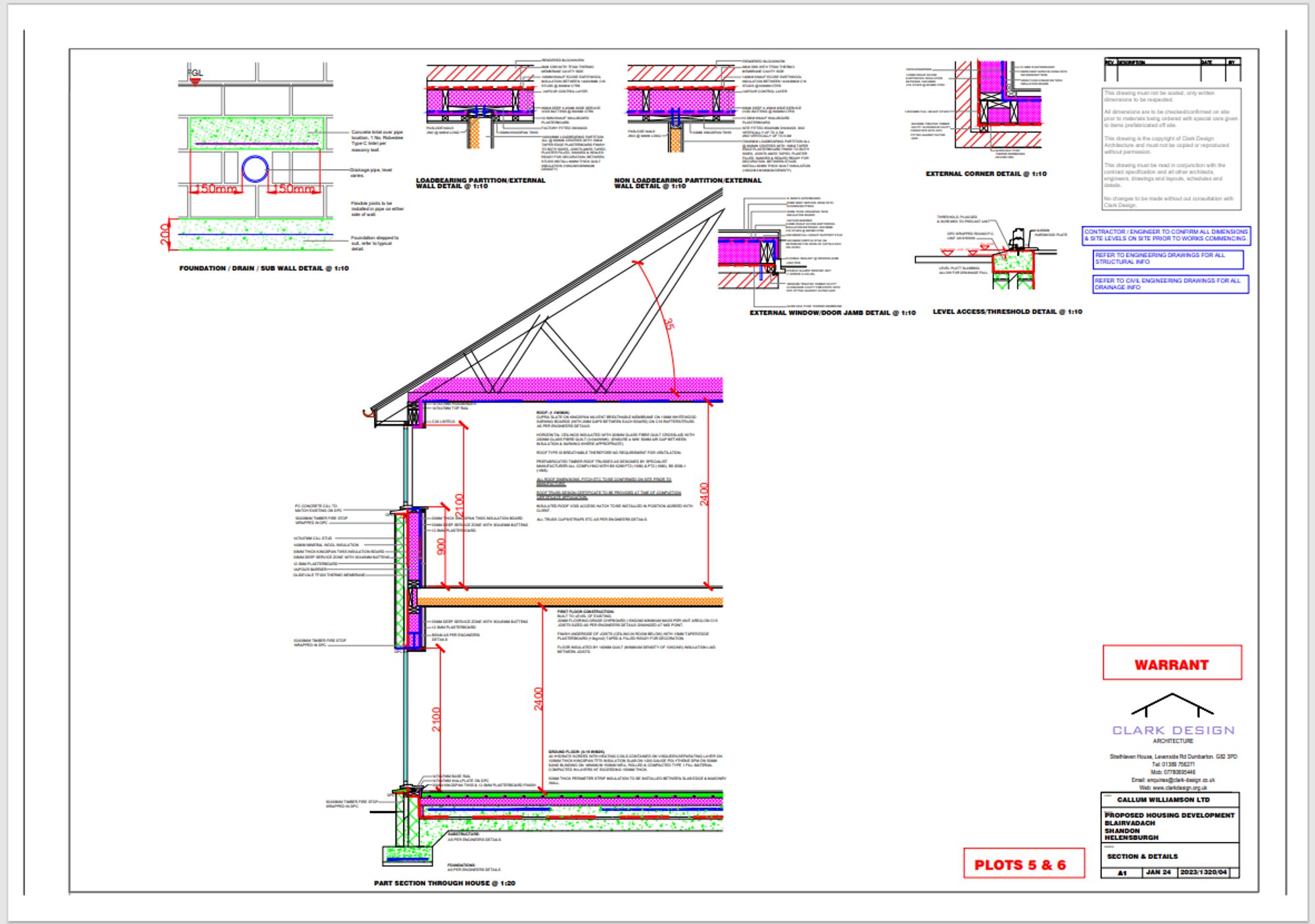Click the red FGL level marker triangle
The height and width of the screenshot is (924, 1315).
coord(195,81)
